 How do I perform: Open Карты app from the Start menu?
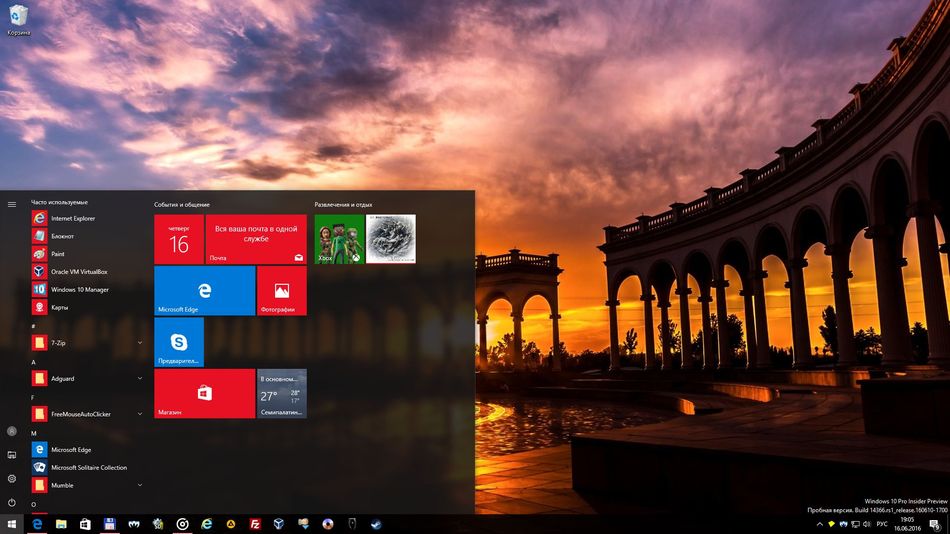(88, 307)
